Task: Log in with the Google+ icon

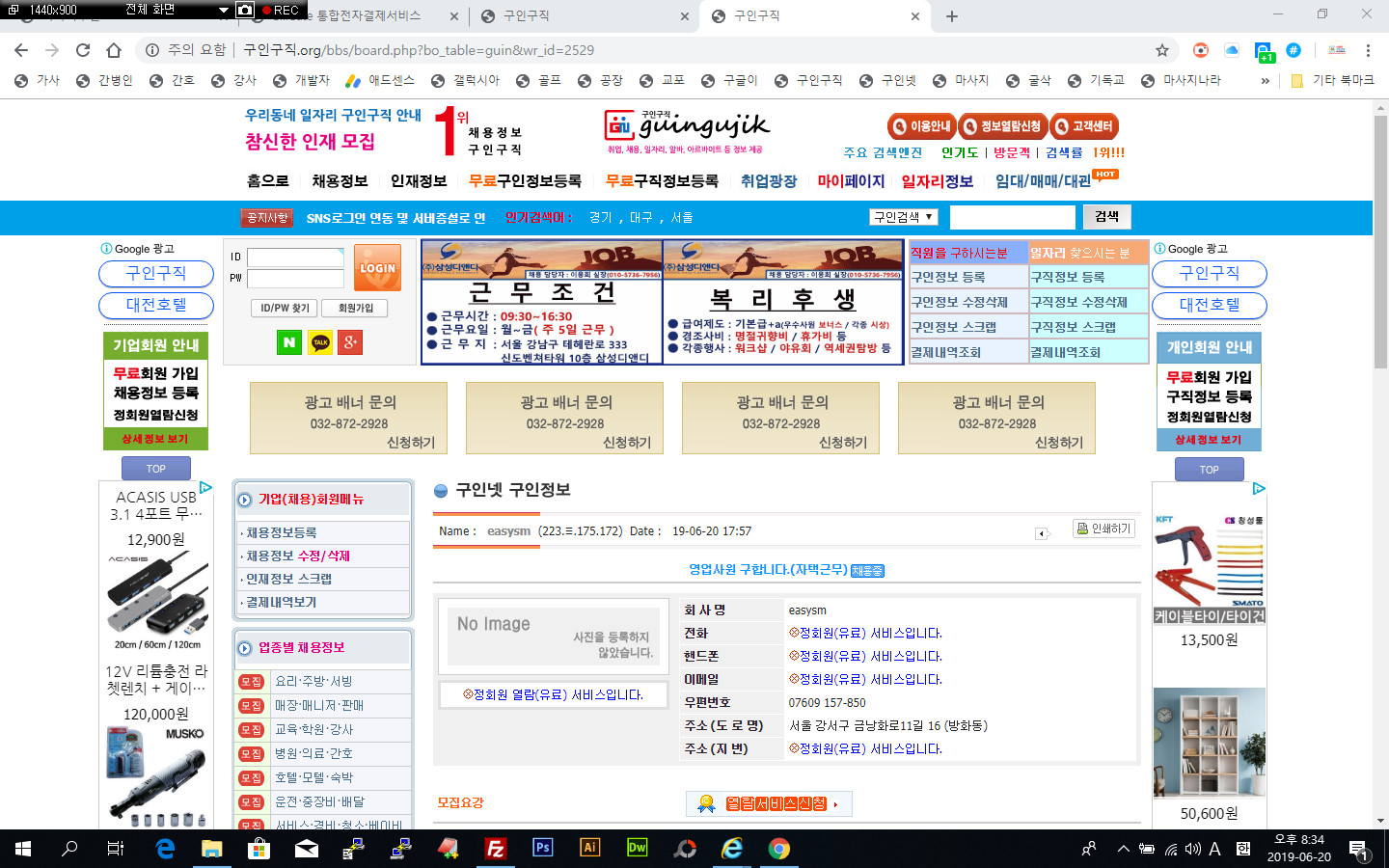Action: [351, 342]
